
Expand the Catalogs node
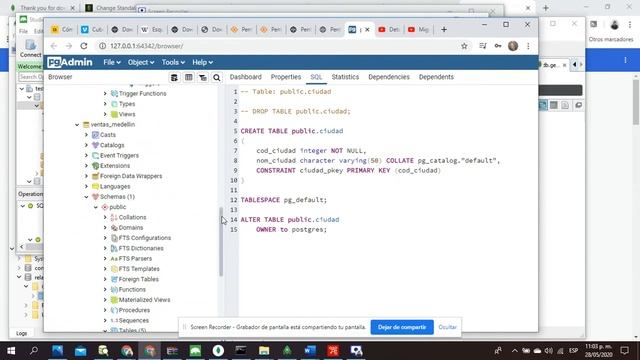87,145
